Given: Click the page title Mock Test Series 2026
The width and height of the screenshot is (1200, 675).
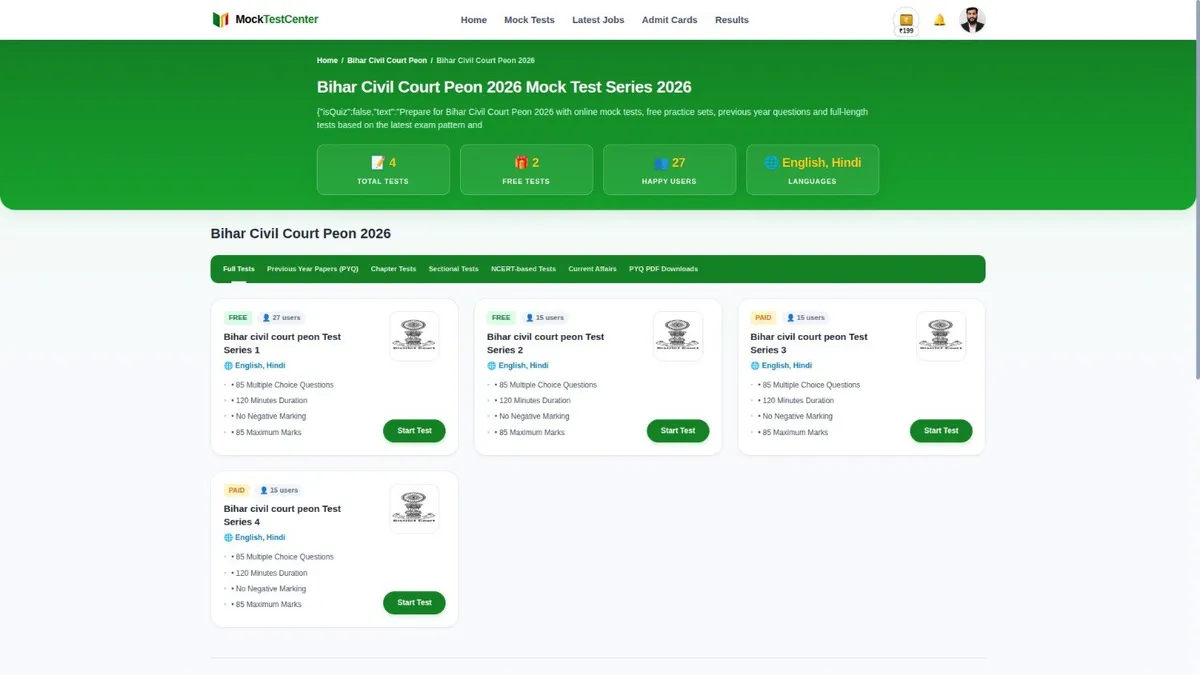Looking at the screenshot, I should [504, 87].
